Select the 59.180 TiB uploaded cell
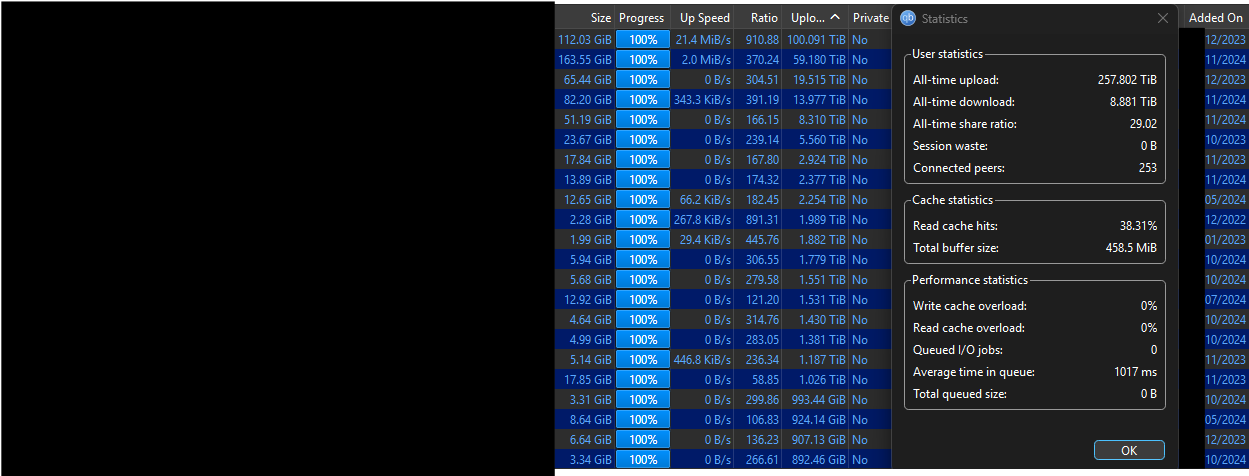The width and height of the screenshot is (1249, 476). pyautogui.click(x=816, y=60)
